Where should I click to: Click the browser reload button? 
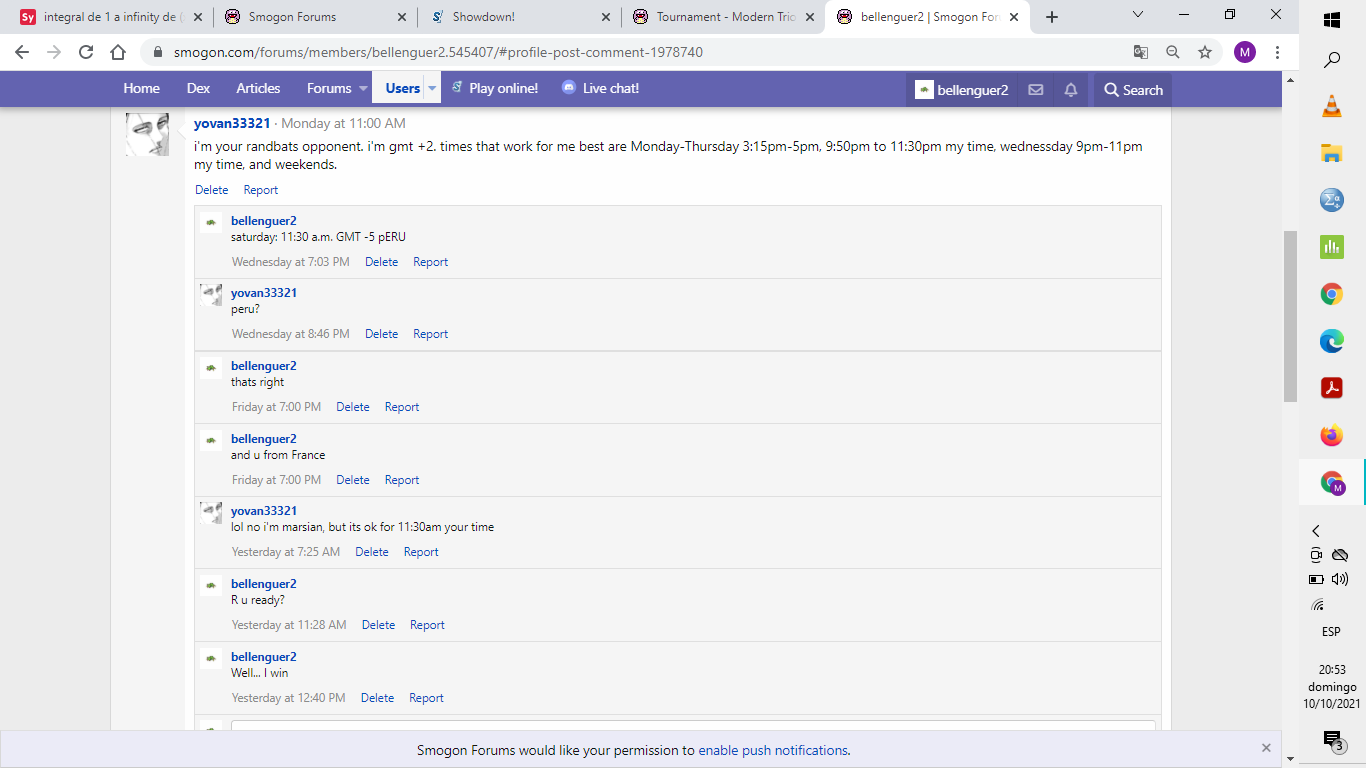86,52
